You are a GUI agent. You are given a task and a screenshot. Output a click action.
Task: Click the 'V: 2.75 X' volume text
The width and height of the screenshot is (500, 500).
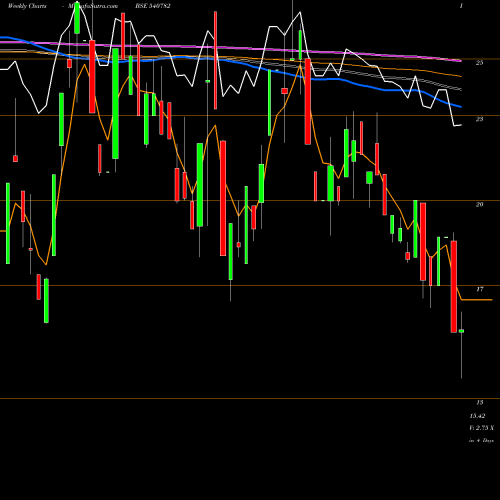pos(481,428)
